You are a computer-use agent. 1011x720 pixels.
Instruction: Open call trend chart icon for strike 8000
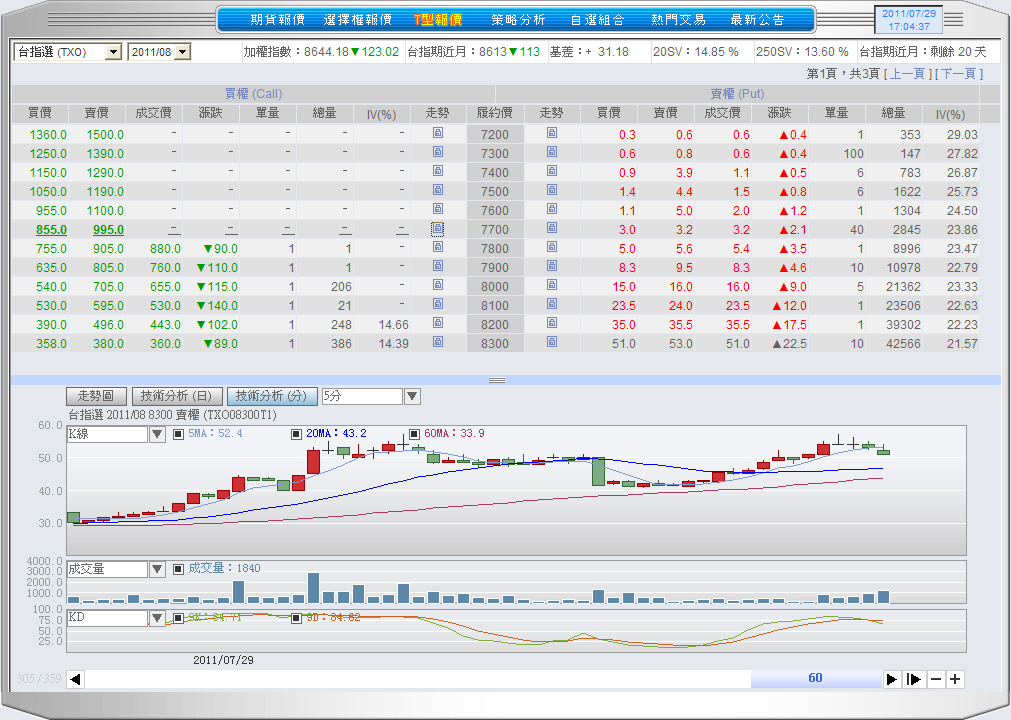point(438,285)
